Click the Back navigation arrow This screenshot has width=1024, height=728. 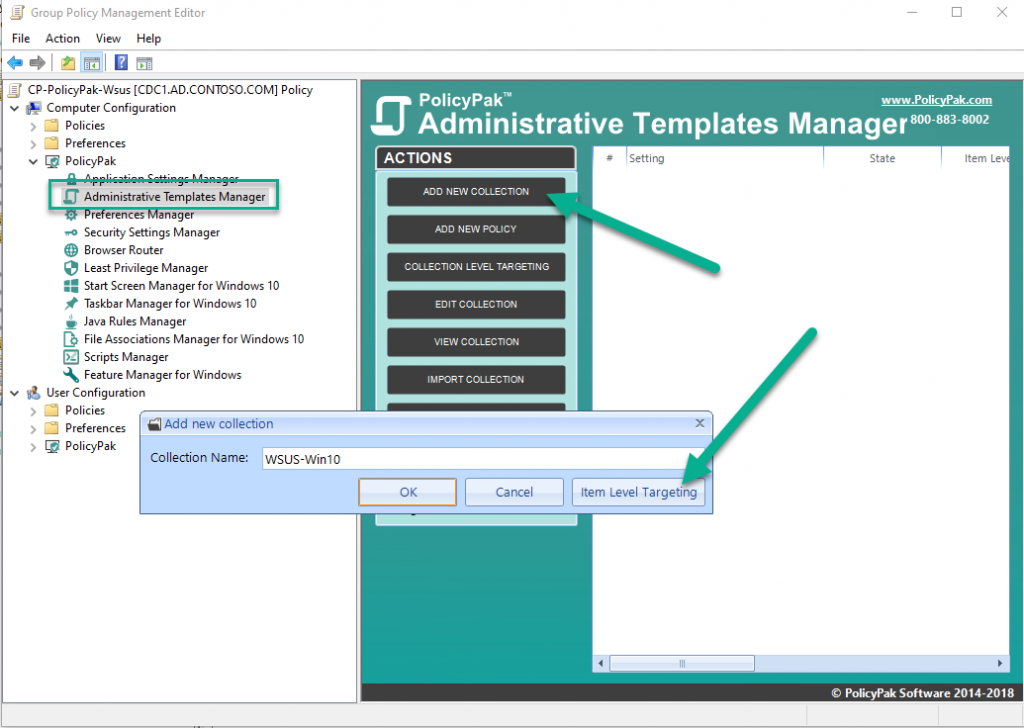[14, 62]
